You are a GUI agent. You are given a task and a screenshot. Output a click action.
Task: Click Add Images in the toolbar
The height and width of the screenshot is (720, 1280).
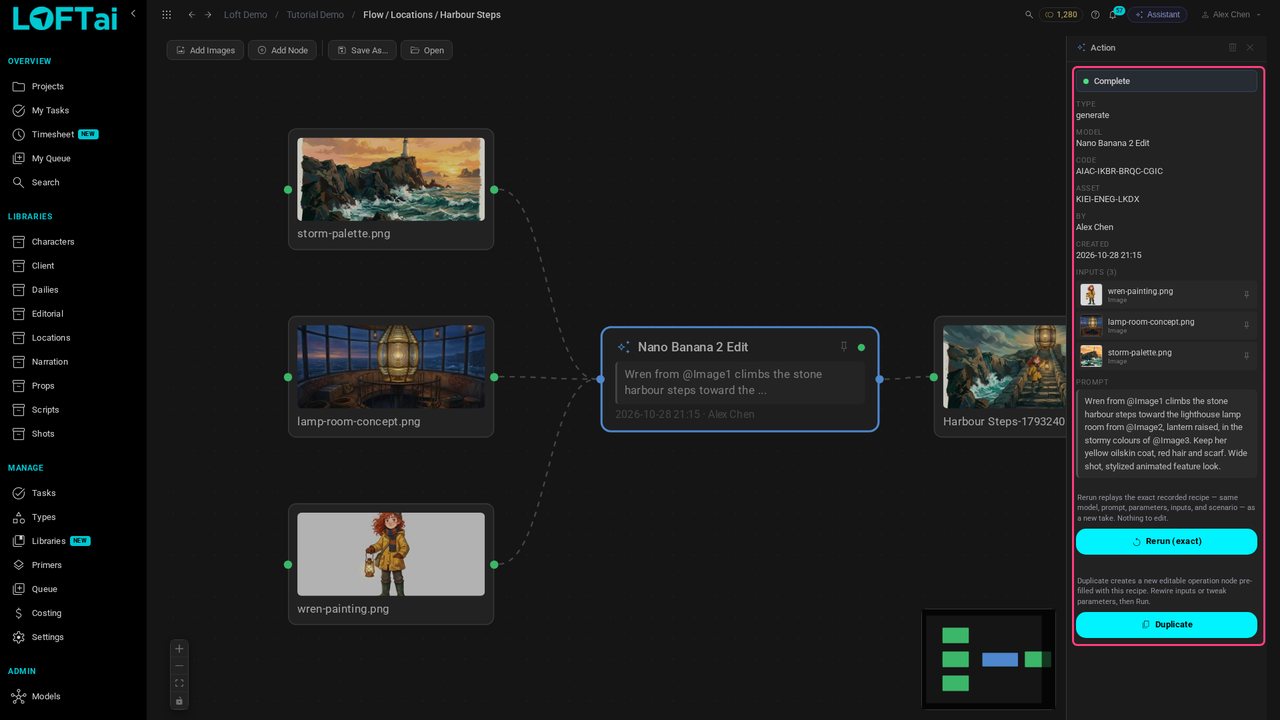(205, 50)
